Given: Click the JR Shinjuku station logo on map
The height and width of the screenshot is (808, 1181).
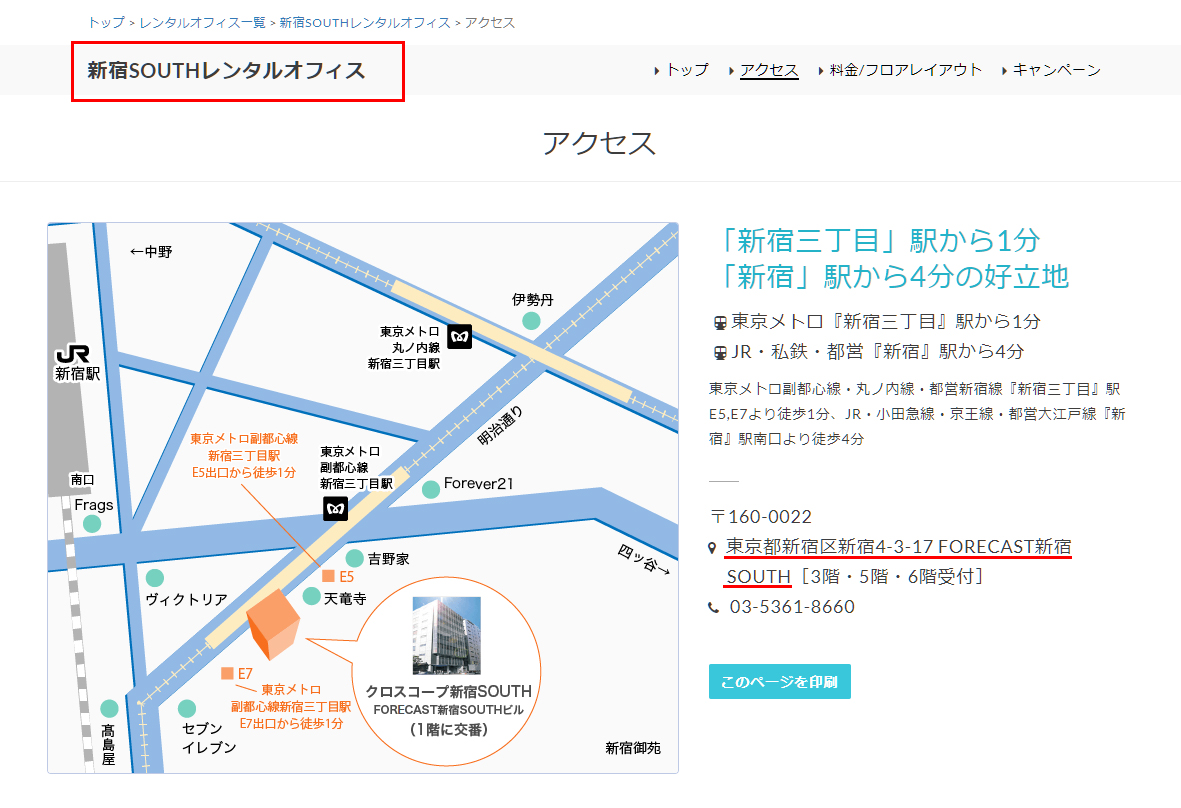Looking at the screenshot, I should [x=74, y=356].
